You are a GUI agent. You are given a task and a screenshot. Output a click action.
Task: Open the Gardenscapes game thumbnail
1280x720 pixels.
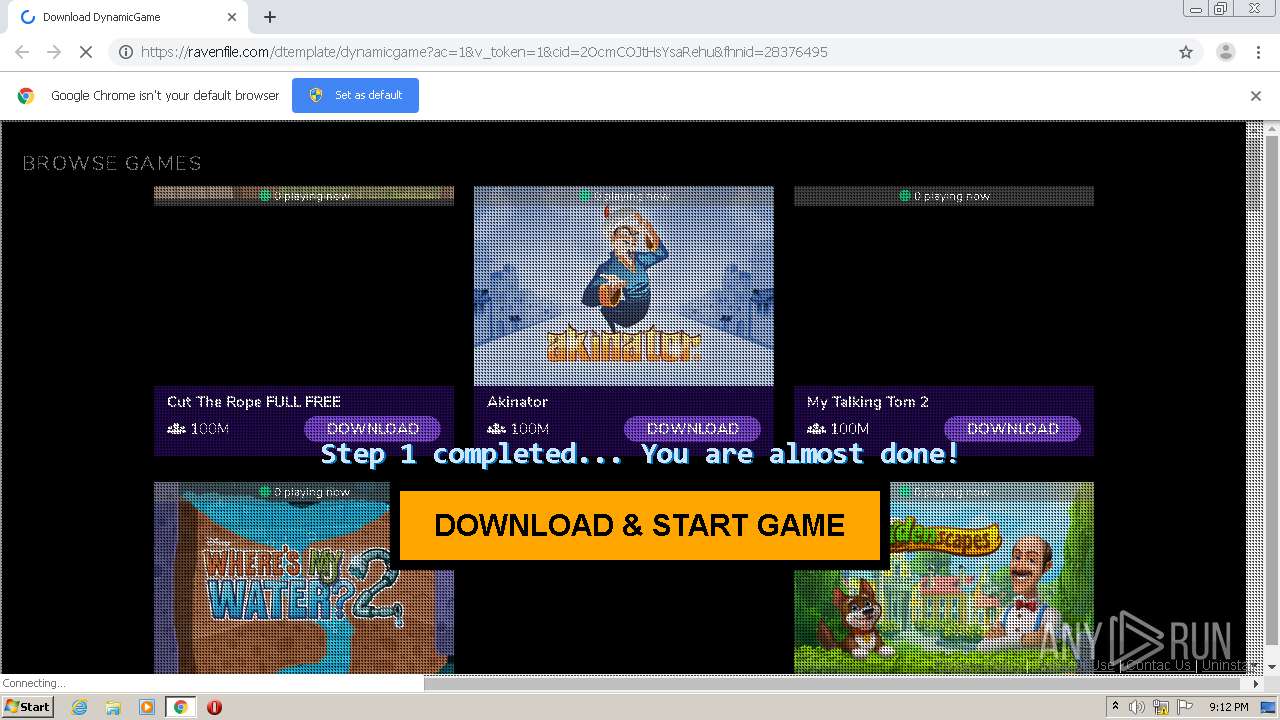point(944,578)
